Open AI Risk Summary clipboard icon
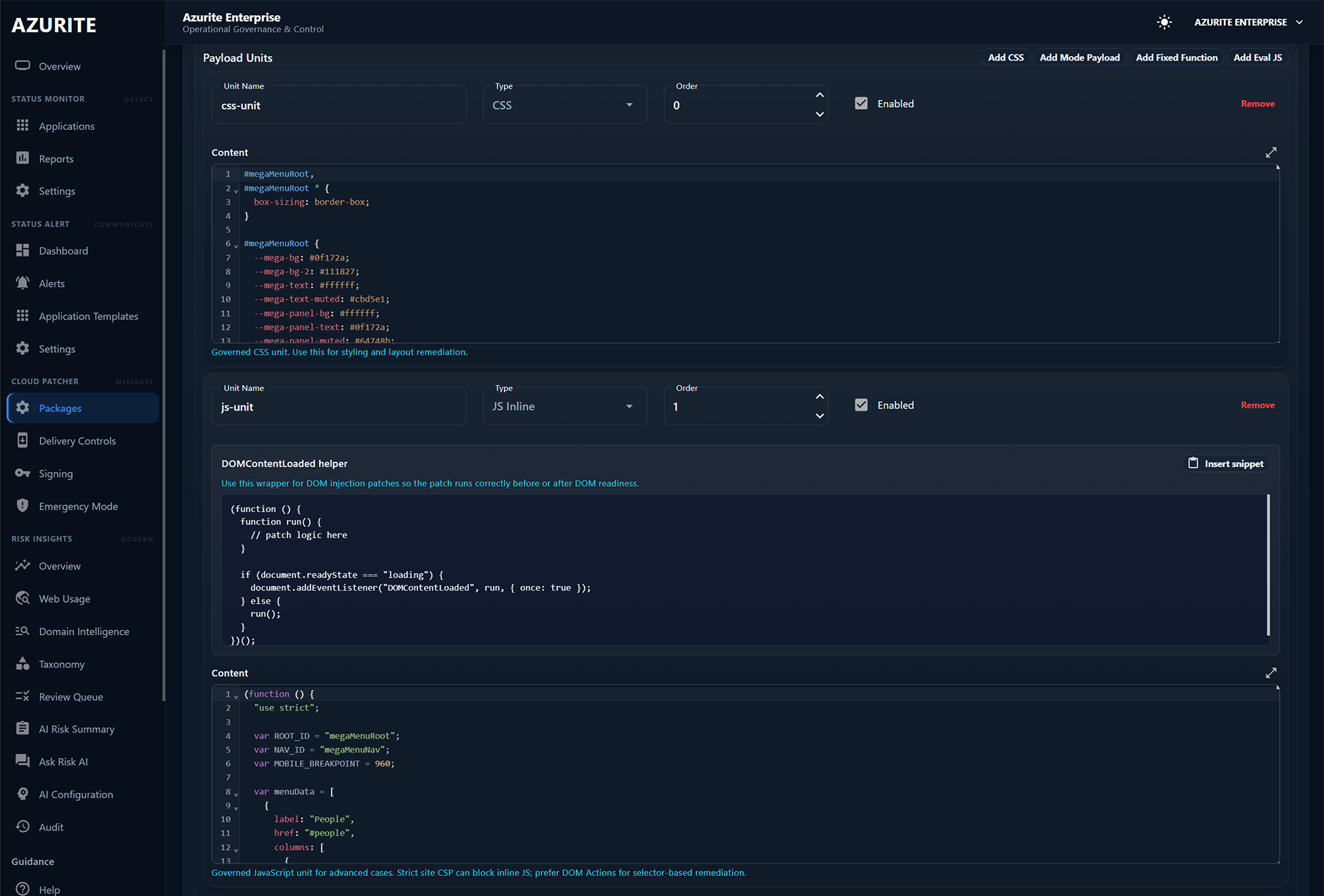Viewport: 1324px width, 896px height. click(x=23, y=728)
